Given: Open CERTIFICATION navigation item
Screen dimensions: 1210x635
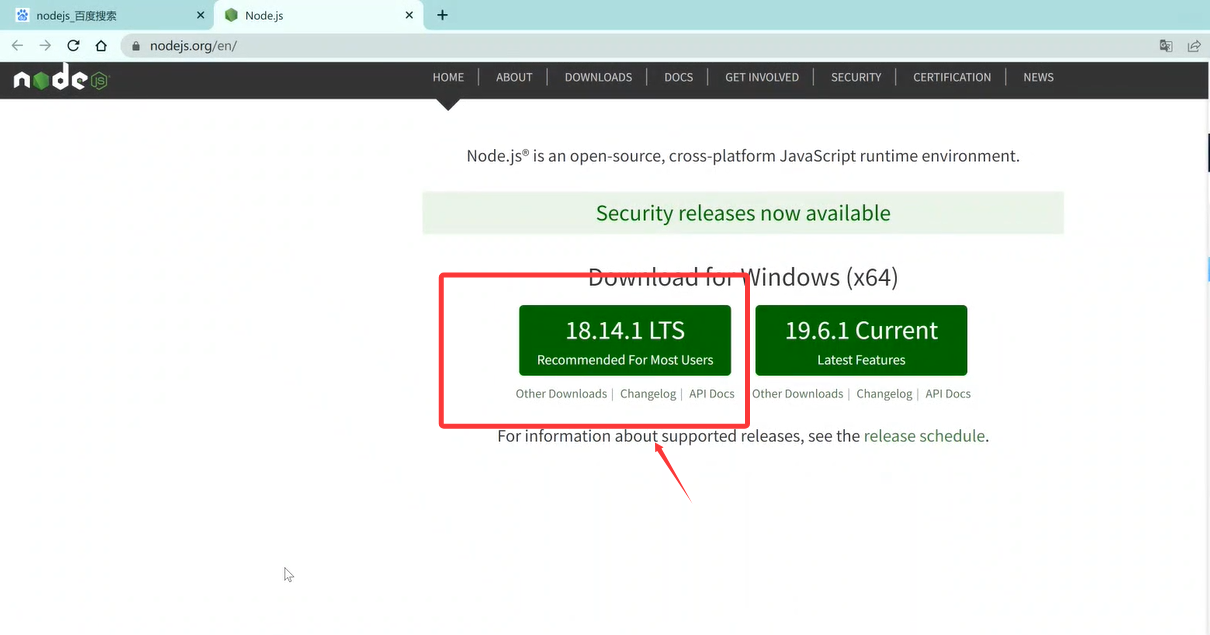Looking at the screenshot, I should tap(952, 77).
